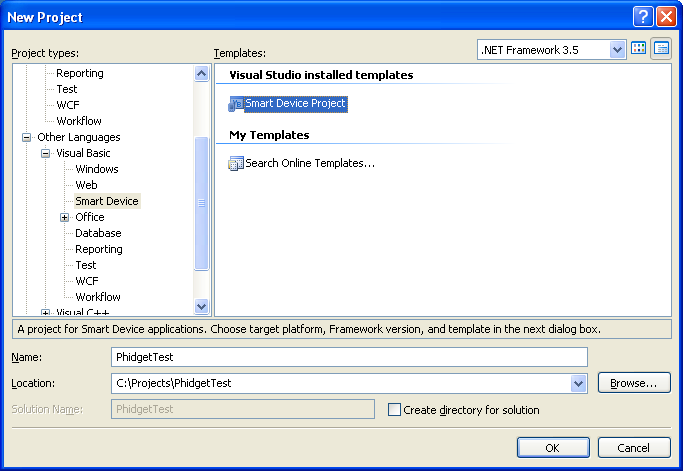
Task: Switch to small icons view
Action: (661, 49)
